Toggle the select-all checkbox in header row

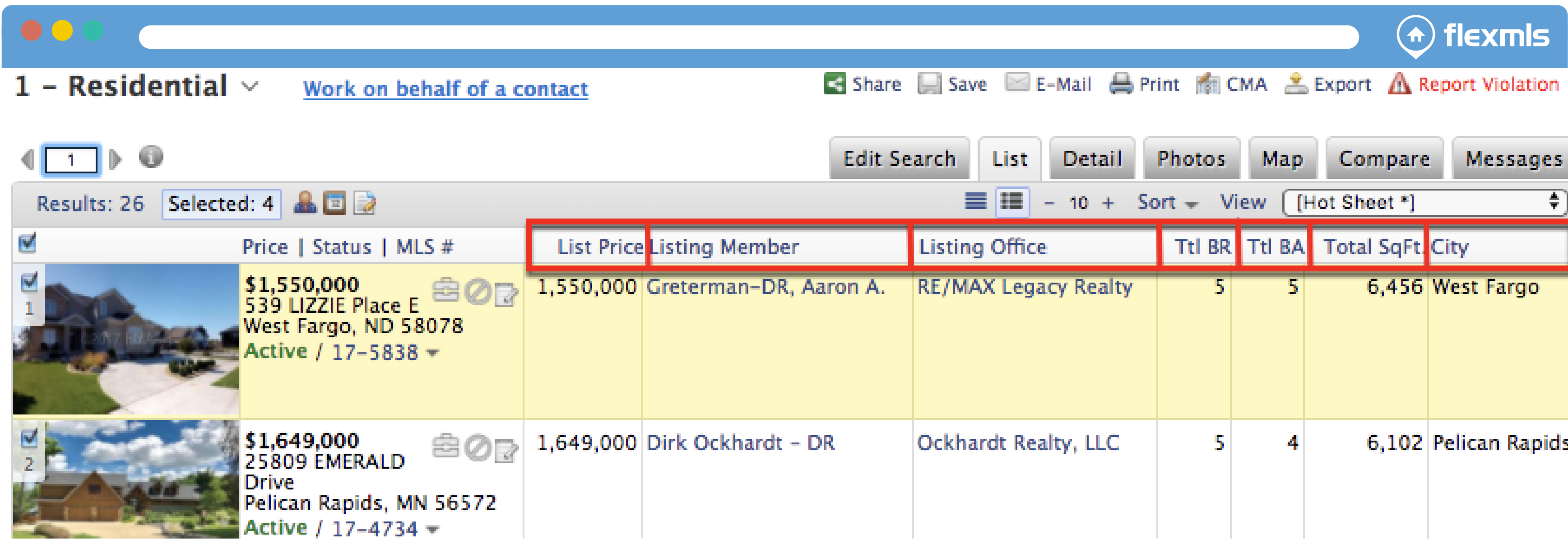coord(28,243)
